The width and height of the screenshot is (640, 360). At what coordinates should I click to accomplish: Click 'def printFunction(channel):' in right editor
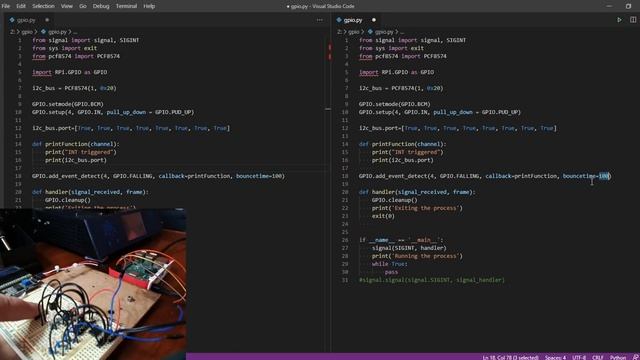pyautogui.click(x=402, y=144)
